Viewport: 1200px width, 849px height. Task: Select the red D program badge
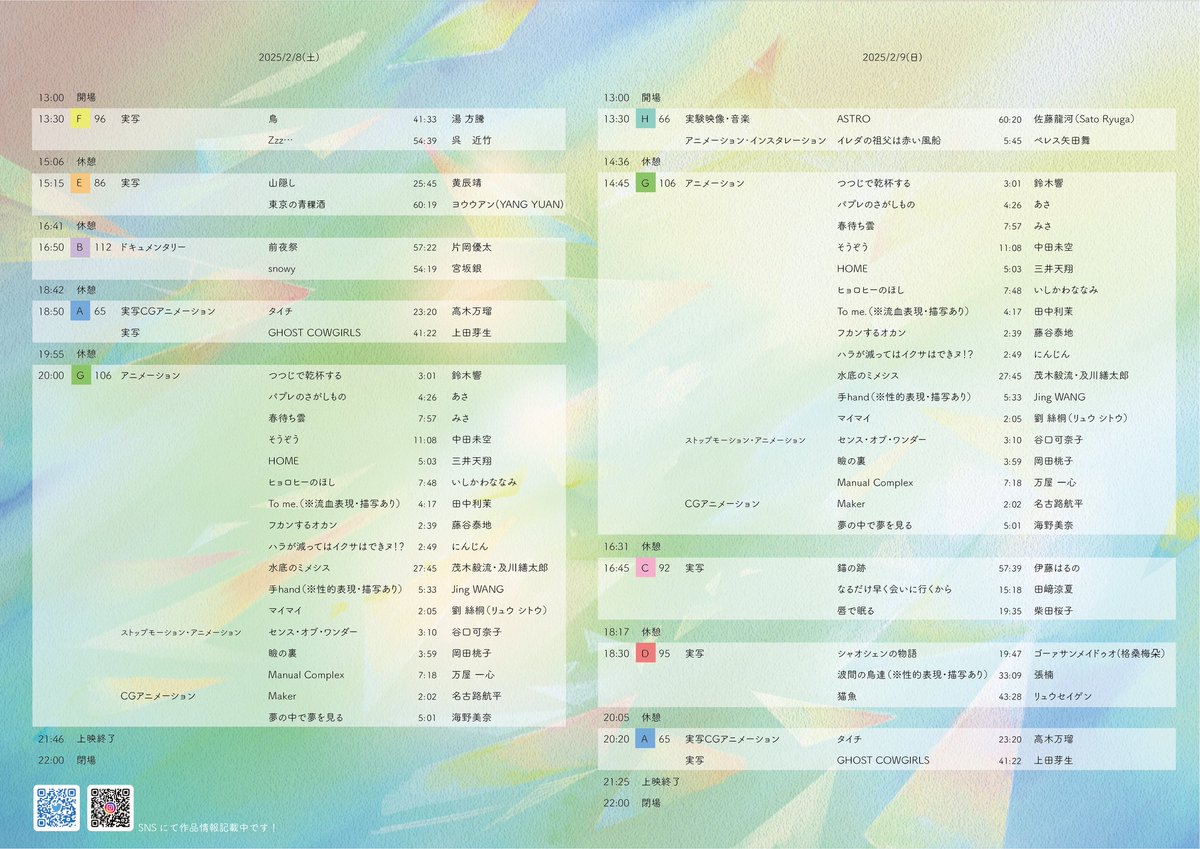(645, 653)
